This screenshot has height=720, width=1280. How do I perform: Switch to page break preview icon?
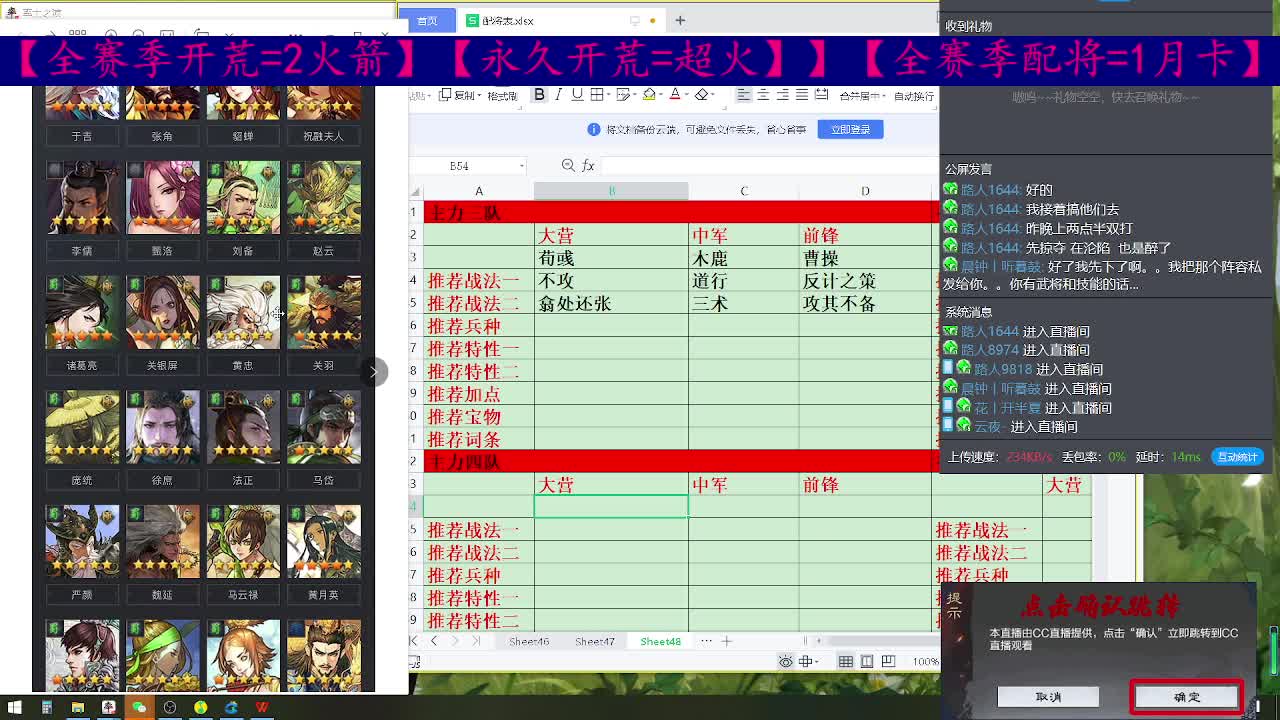[888, 661]
